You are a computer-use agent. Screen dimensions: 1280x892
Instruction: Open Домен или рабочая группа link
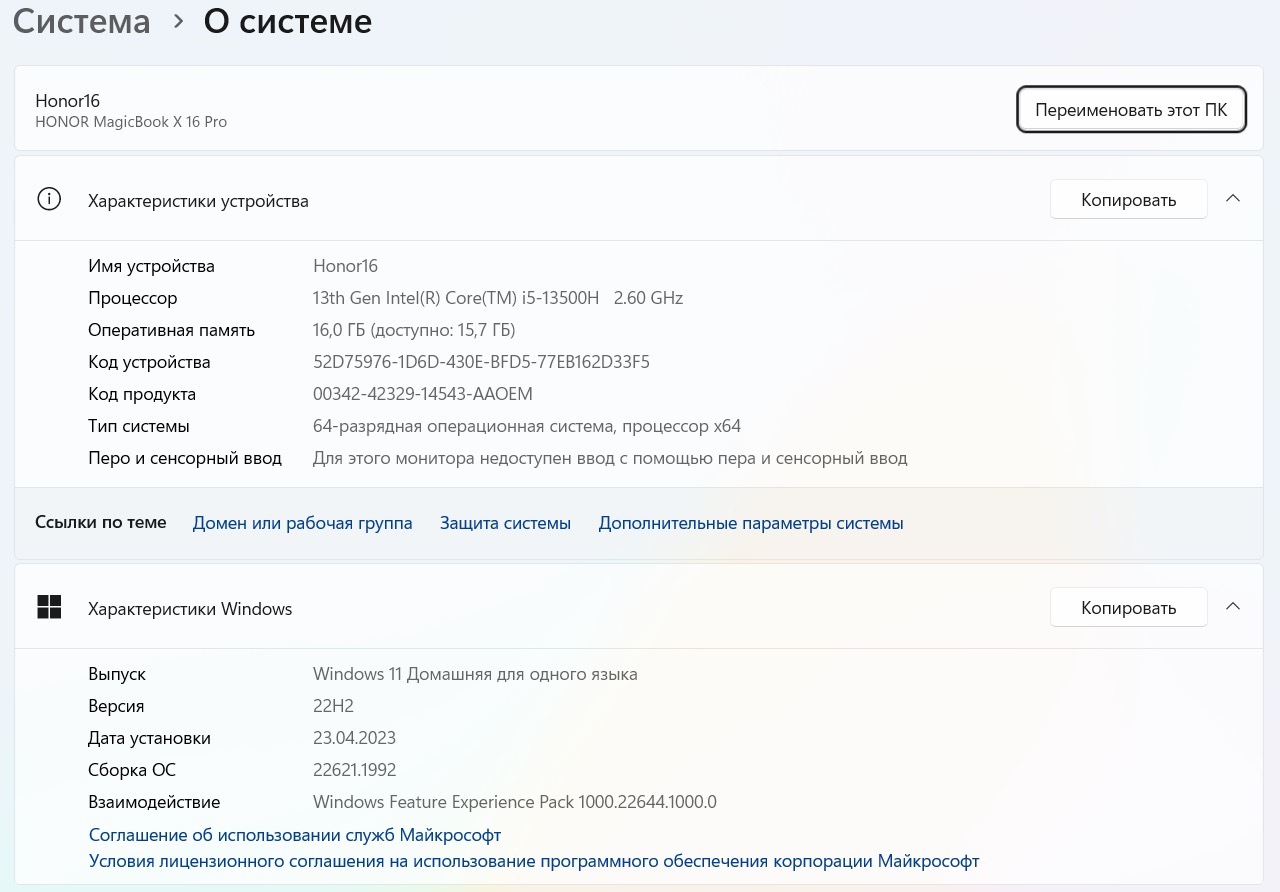pyautogui.click(x=302, y=523)
